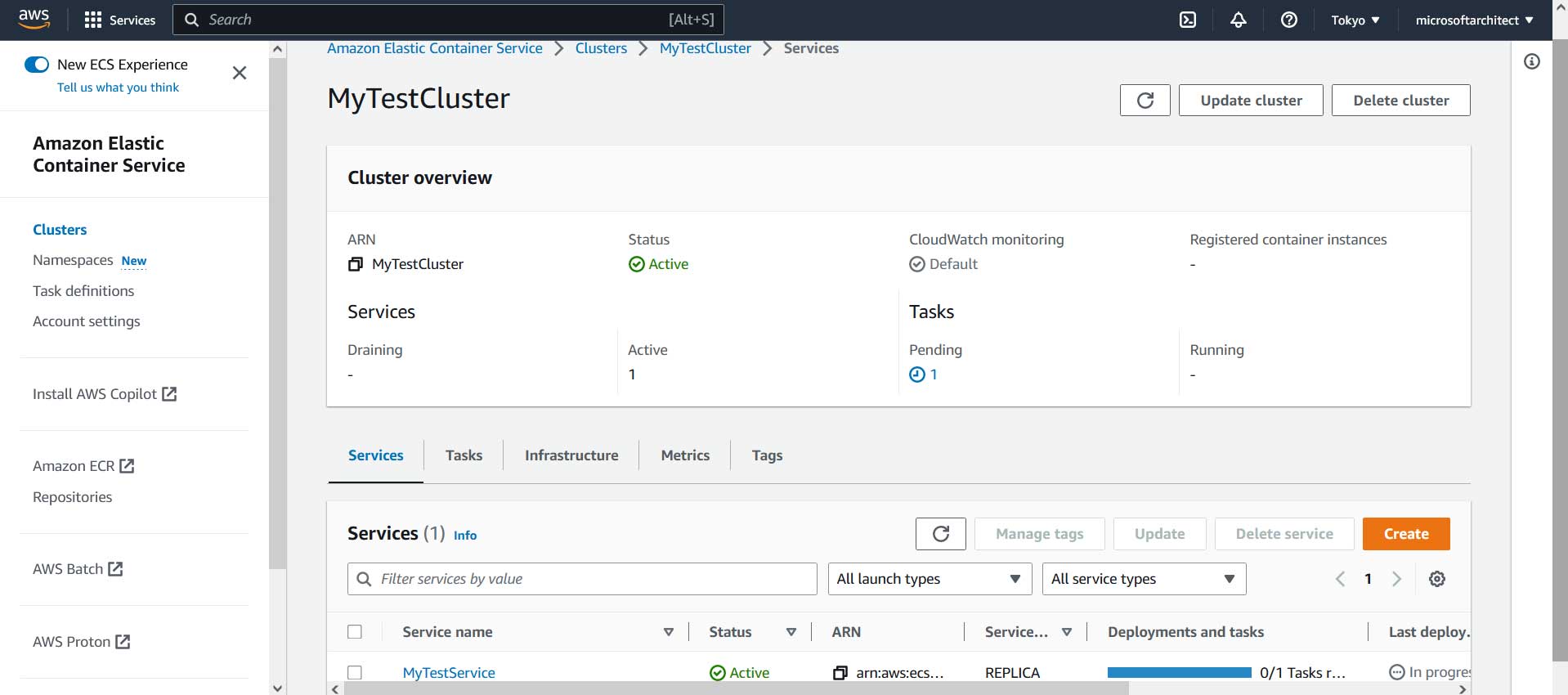Image resolution: width=1568 pixels, height=695 pixels.
Task: Go to previous page of services
Action: point(1340,579)
